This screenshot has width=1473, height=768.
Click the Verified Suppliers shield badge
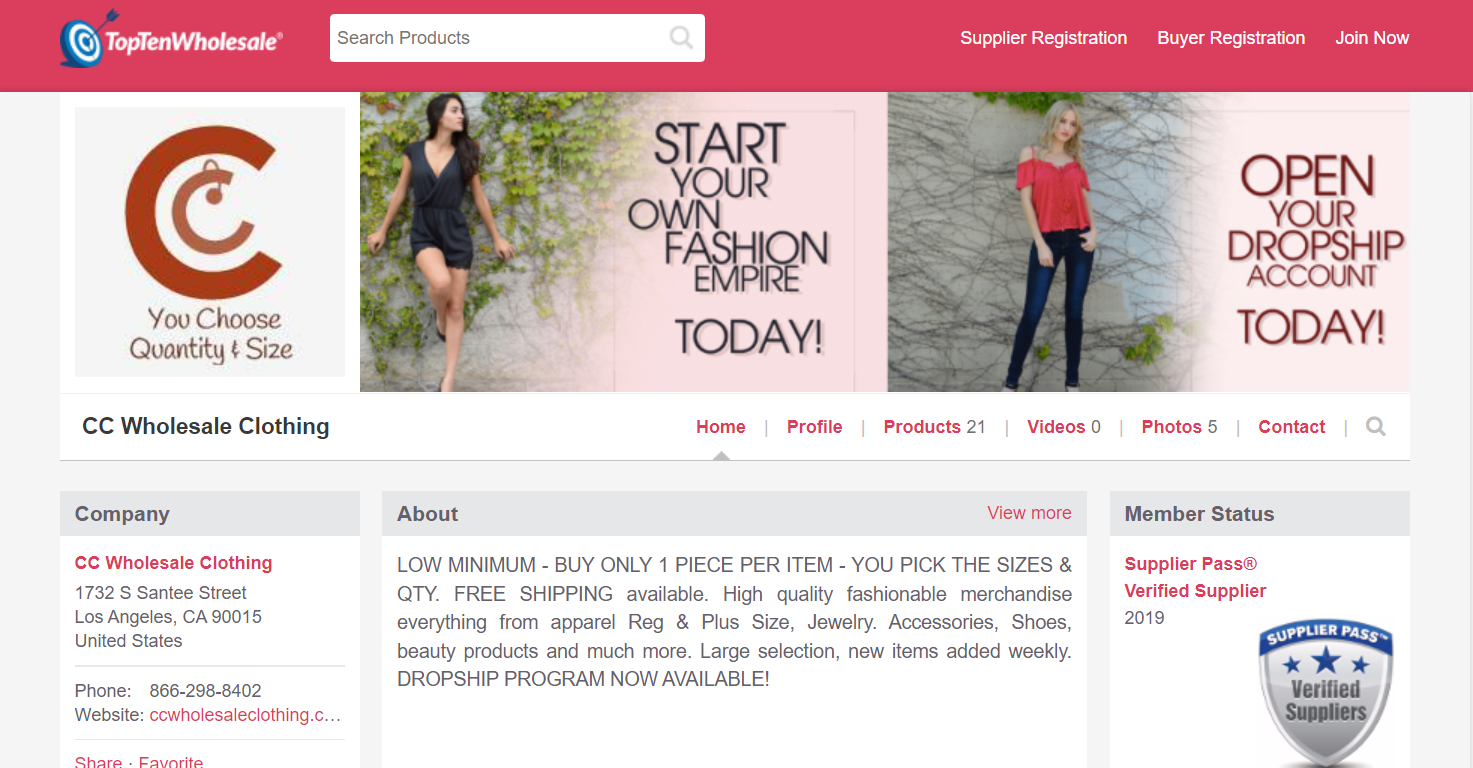tap(1326, 692)
